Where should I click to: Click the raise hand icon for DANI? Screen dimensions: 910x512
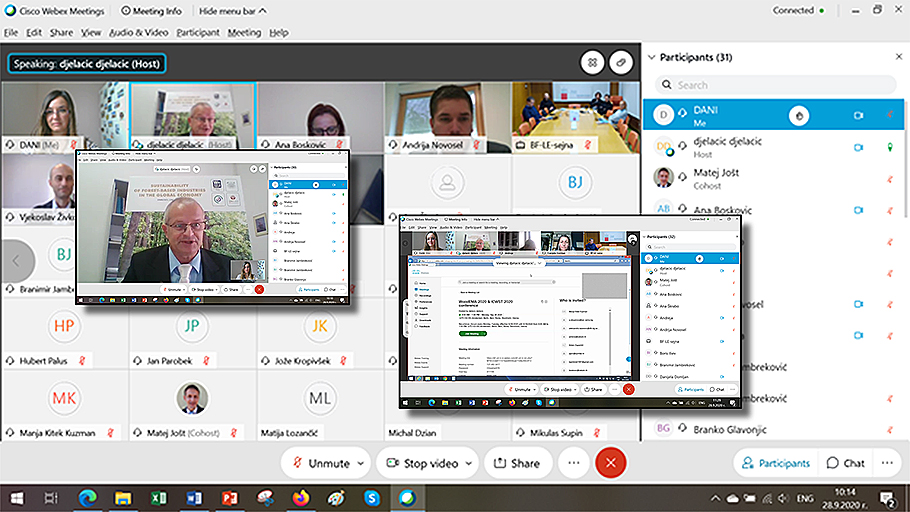coord(799,116)
